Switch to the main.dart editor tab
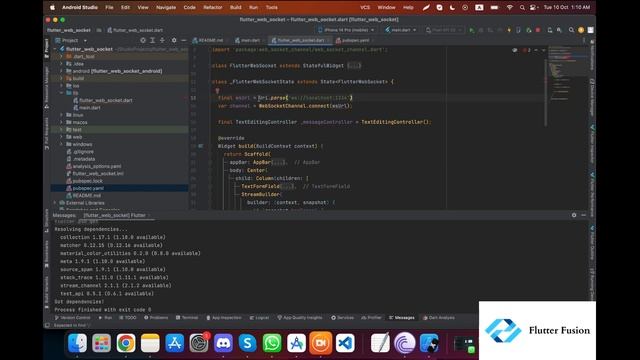 [248, 40]
